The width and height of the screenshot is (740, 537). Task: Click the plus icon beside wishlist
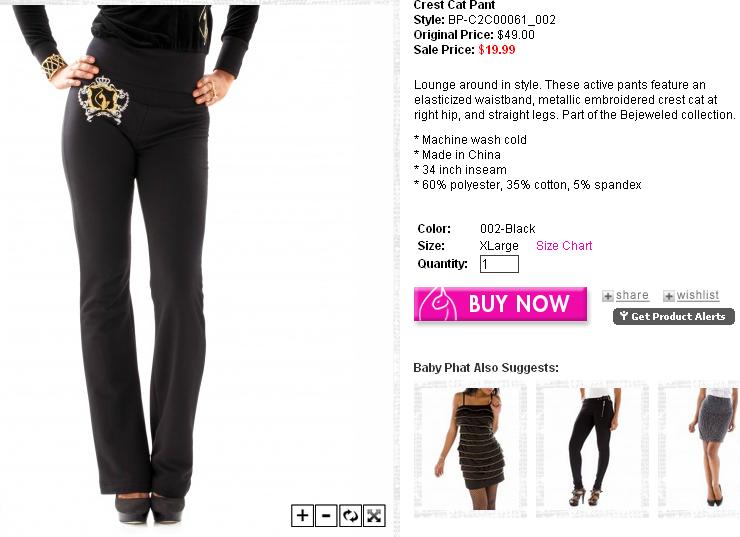click(669, 296)
